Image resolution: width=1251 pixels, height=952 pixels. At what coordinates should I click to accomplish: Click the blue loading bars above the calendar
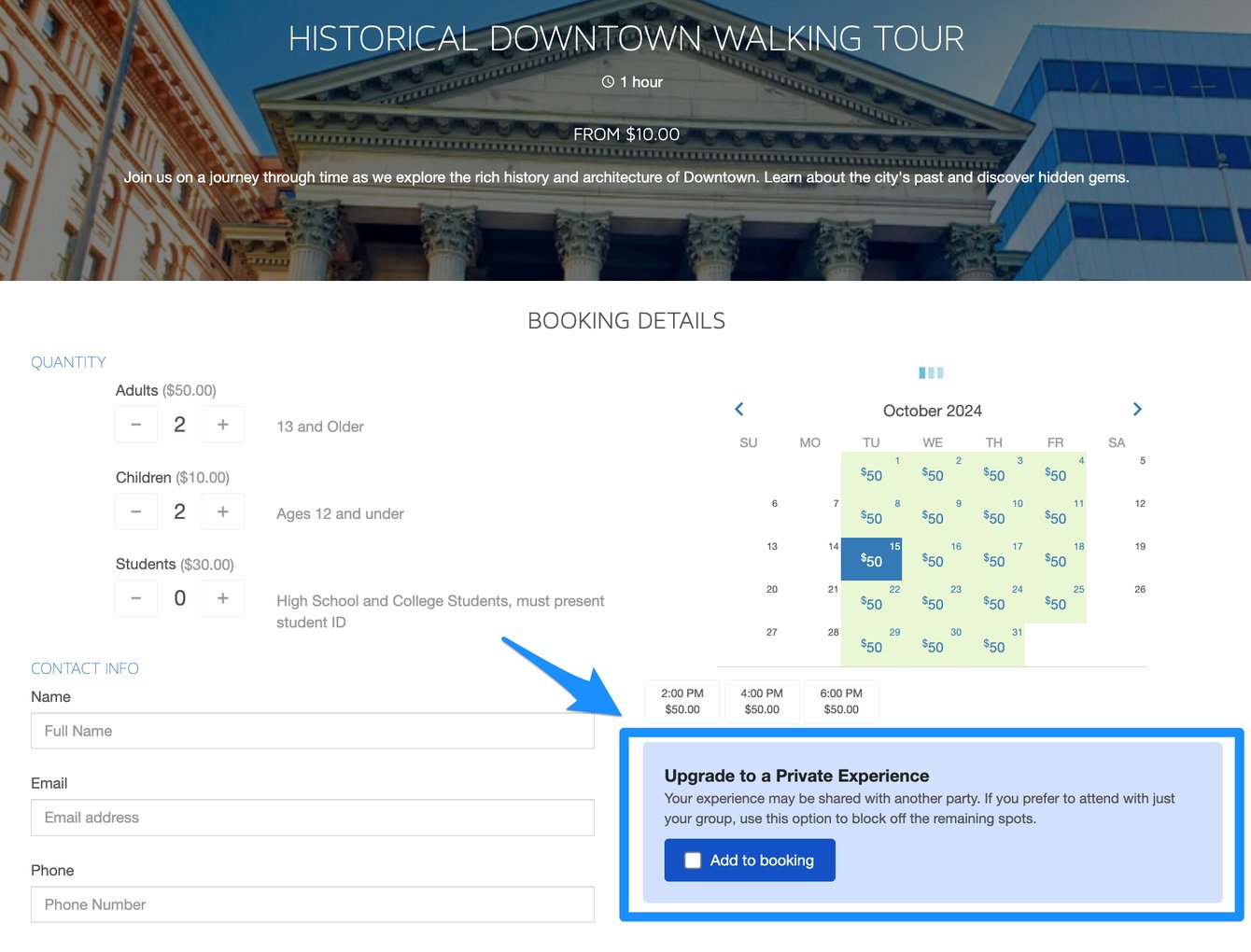coord(931,371)
